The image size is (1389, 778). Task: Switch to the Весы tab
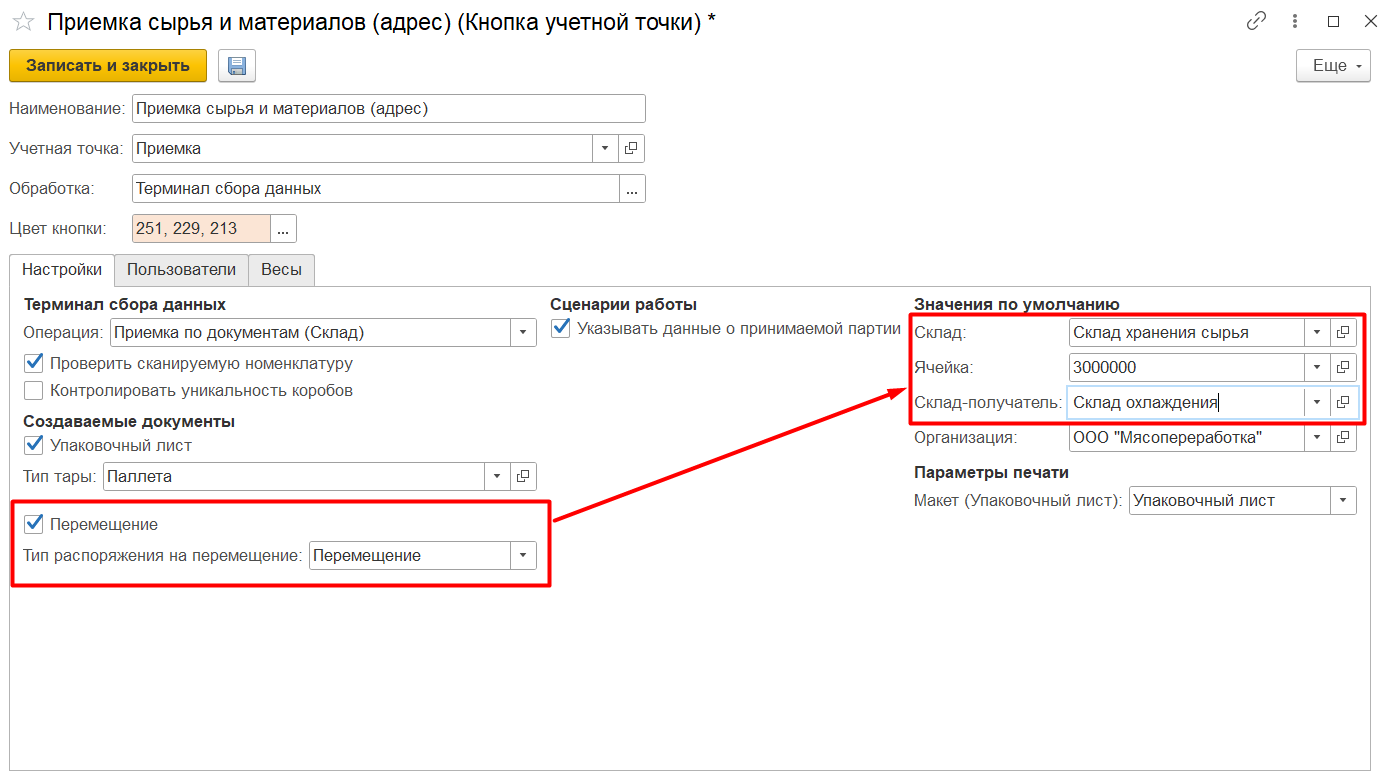coord(281,270)
